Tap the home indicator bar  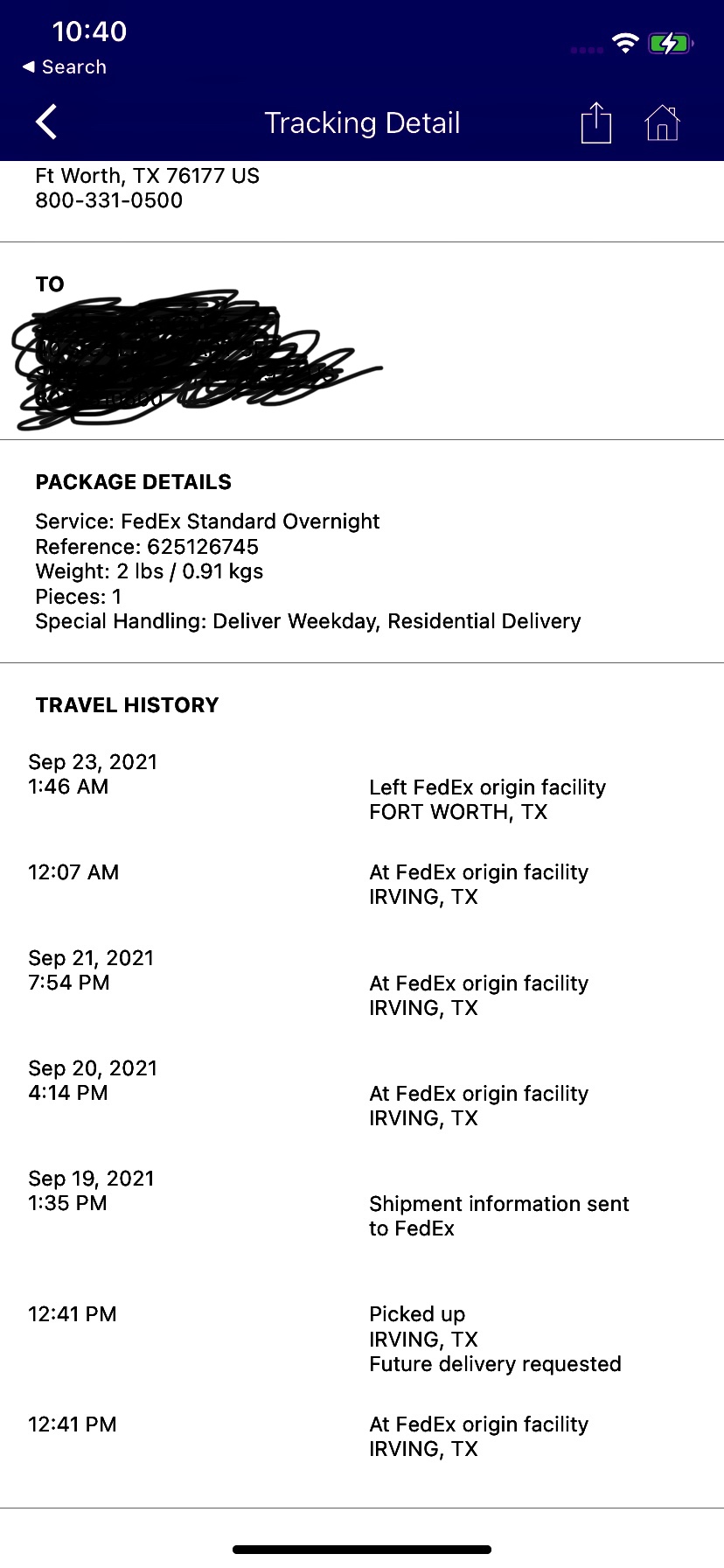pyautogui.click(x=362, y=1550)
